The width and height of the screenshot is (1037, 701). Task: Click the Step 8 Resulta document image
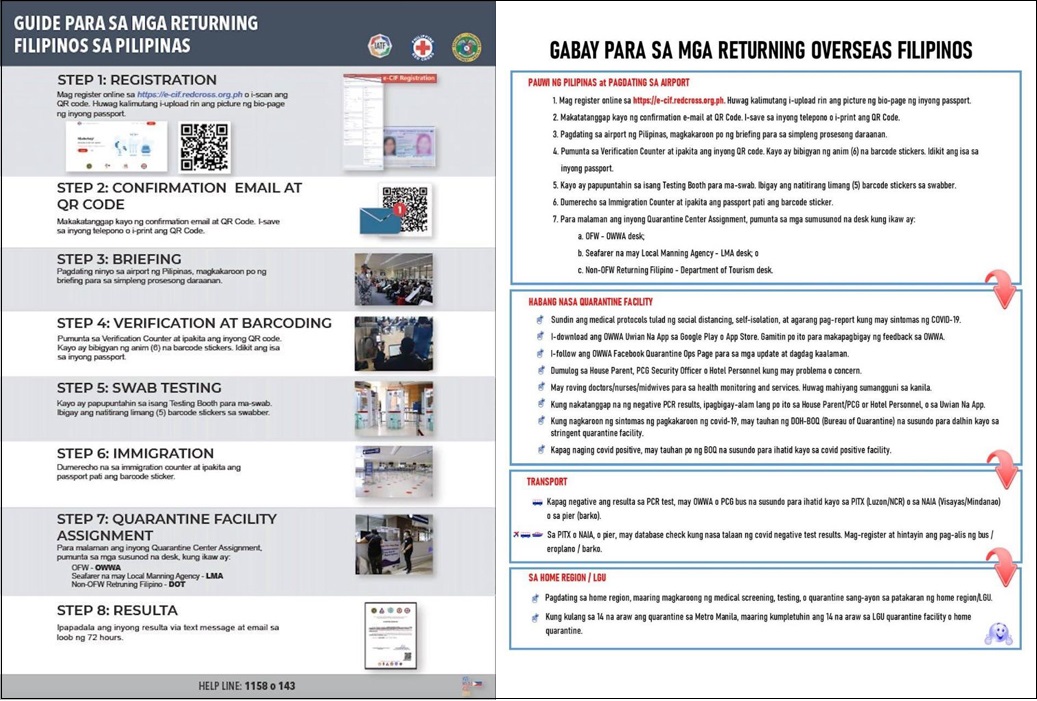(x=390, y=634)
